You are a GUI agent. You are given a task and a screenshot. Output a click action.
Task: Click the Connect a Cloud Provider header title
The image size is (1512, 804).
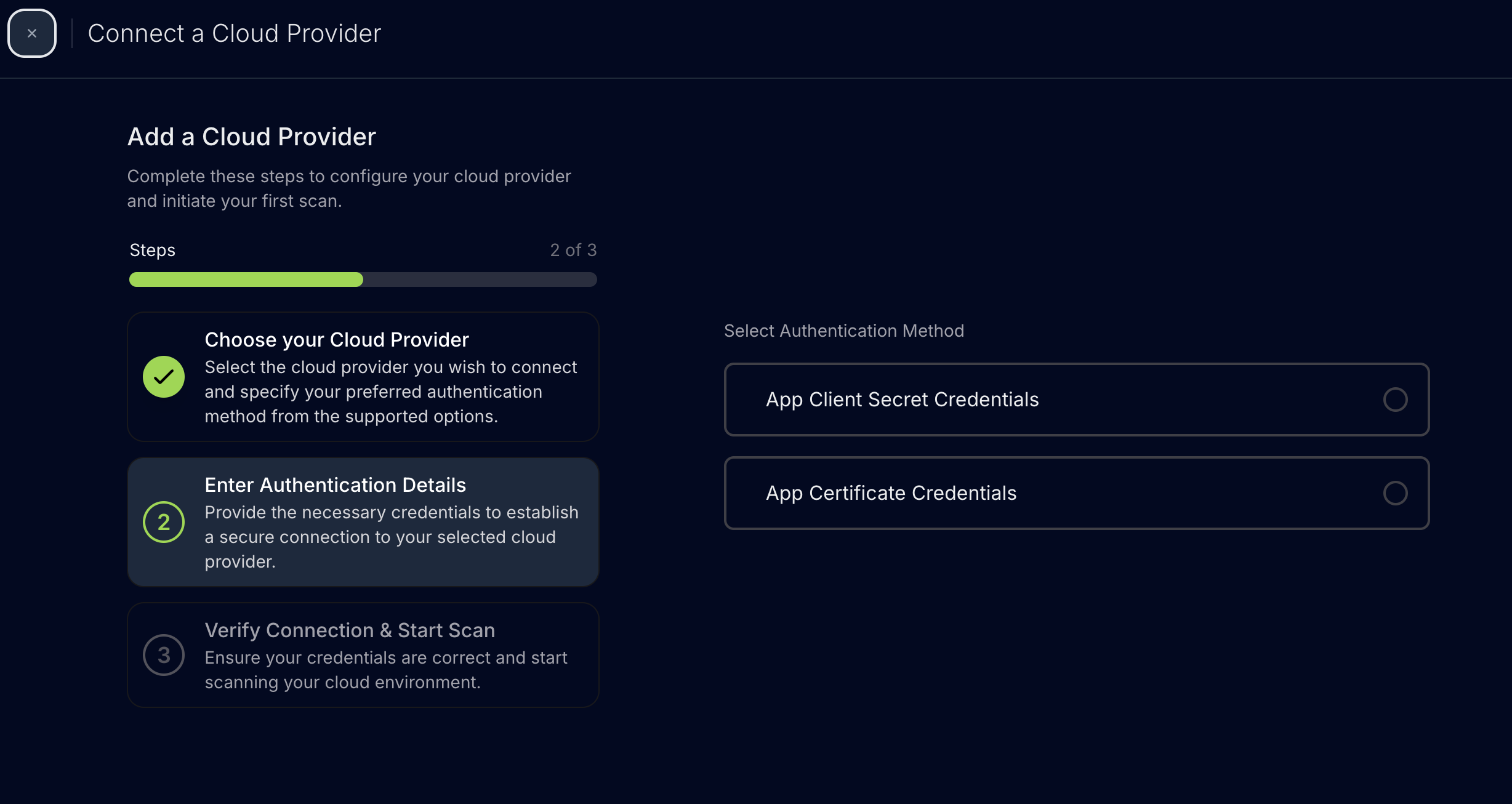pyautogui.click(x=234, y=33)
